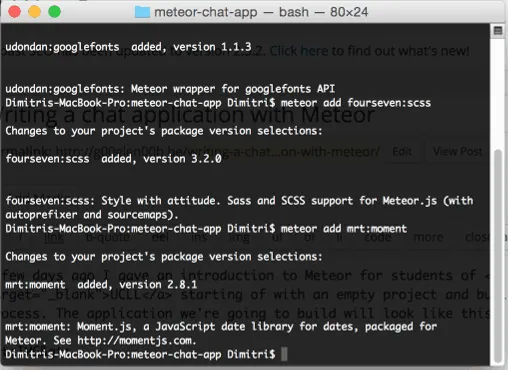
Task: Close the terminal window with red button
Action: pyautogui.click(x=14, y=12)
